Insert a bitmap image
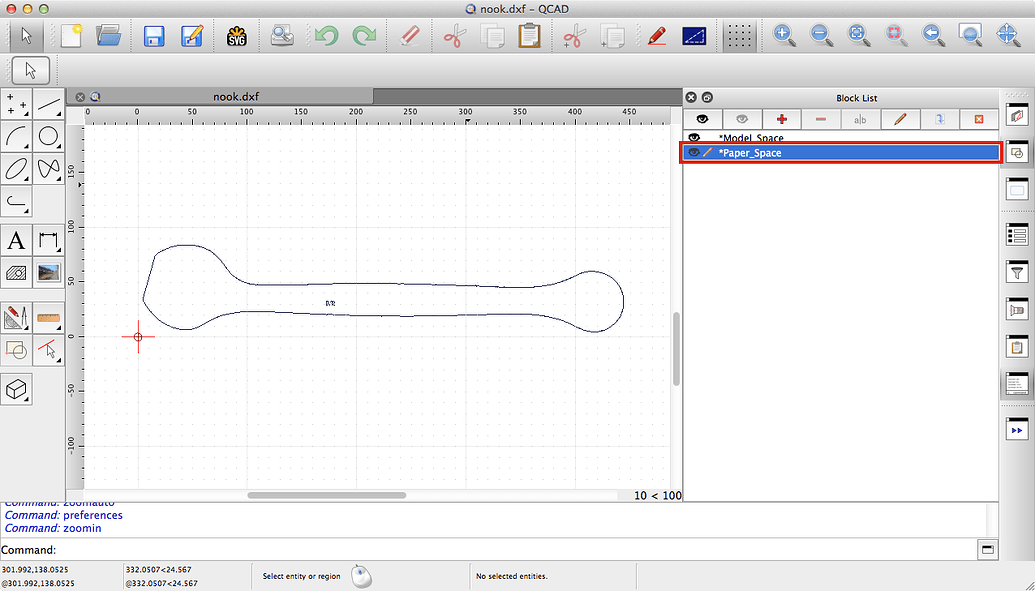1035x591 pixels. 48,272
